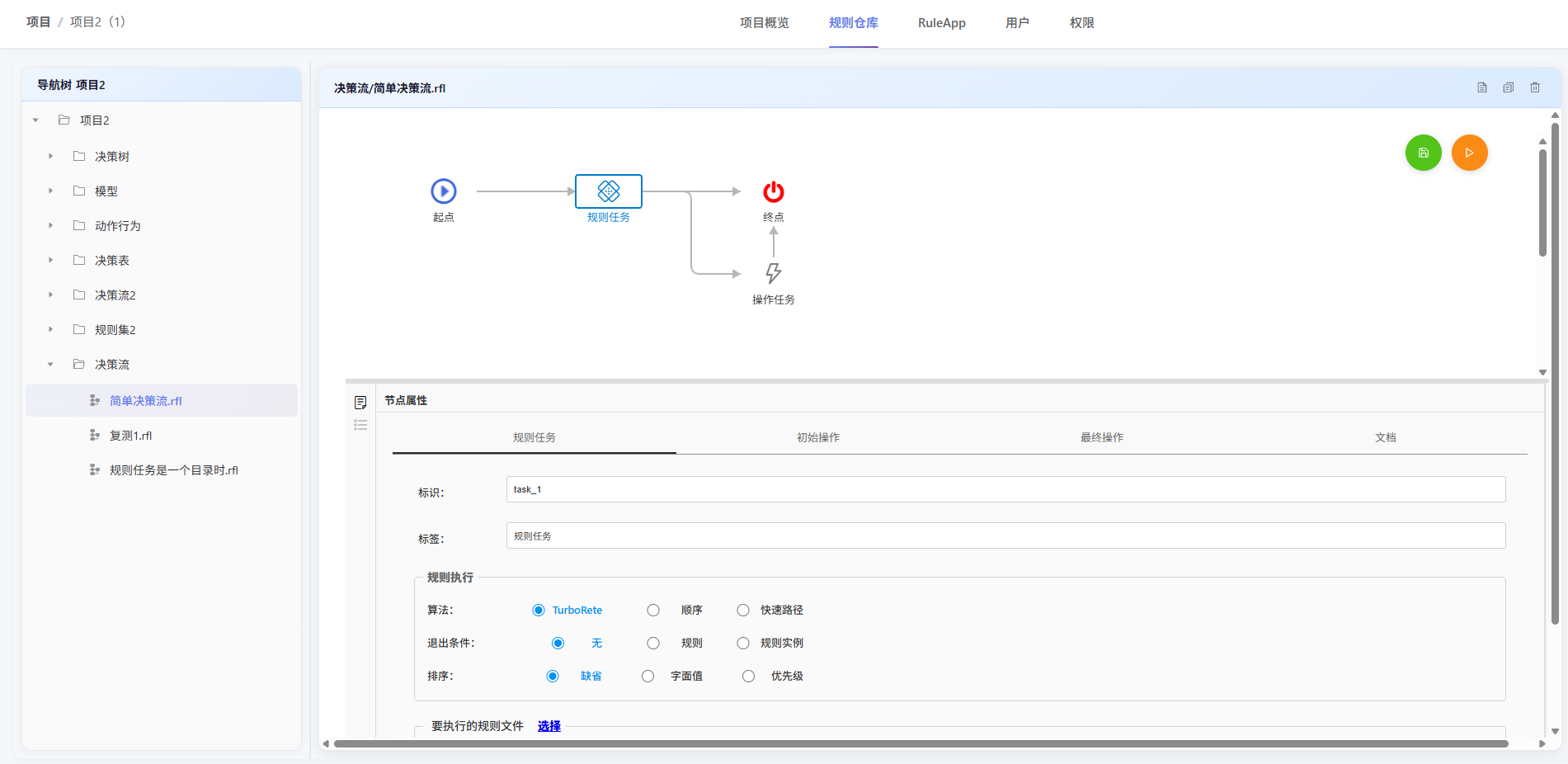Expand the 规则集2 folder

click(x=50, y=329)
